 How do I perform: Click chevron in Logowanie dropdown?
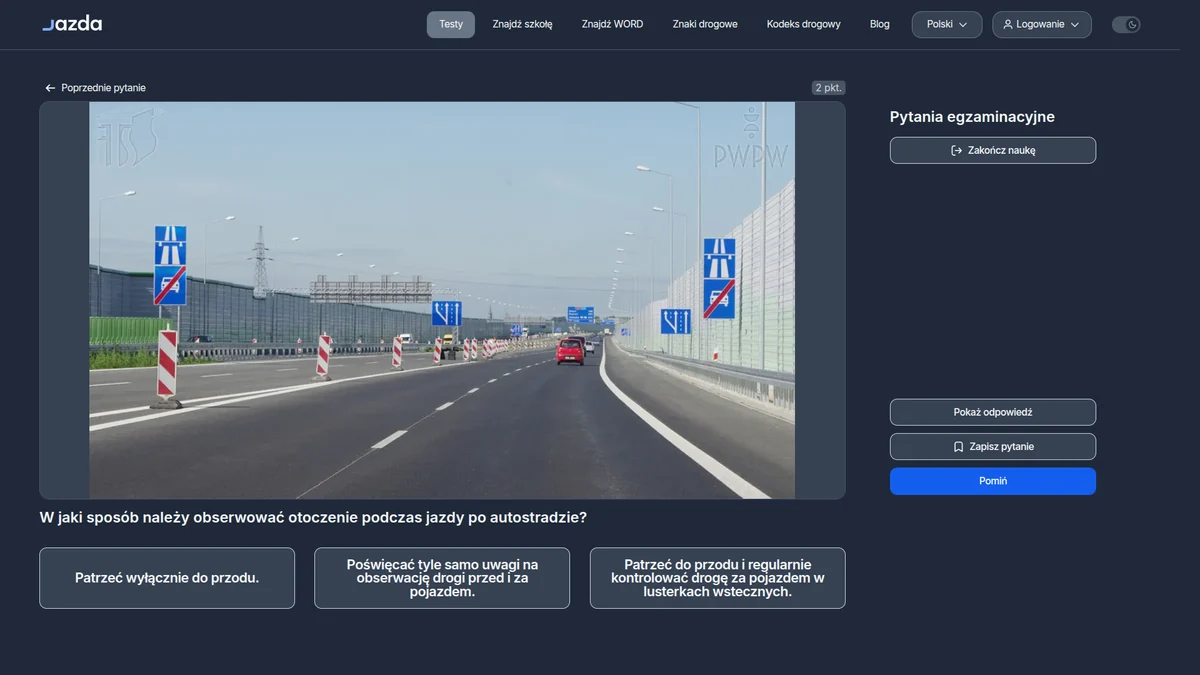(x=1075, y=24)
